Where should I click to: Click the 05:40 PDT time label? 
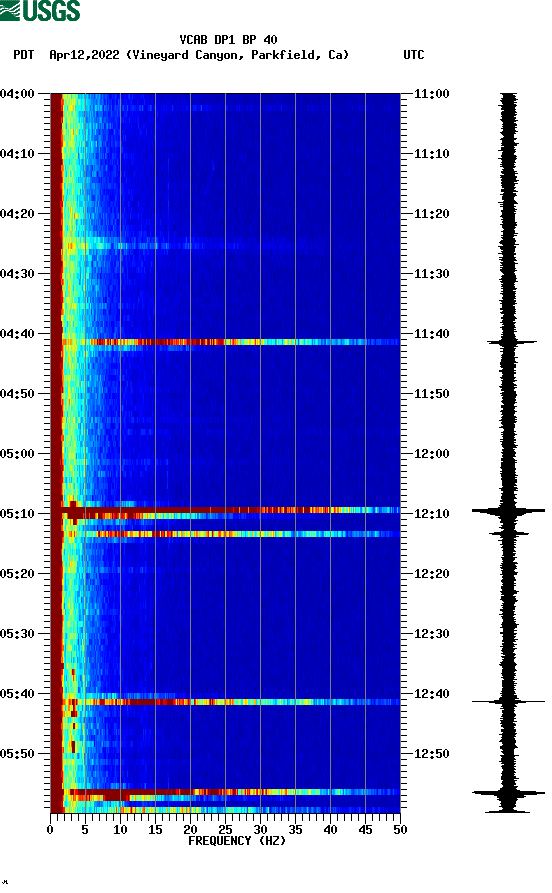click(x=17, y=694)
